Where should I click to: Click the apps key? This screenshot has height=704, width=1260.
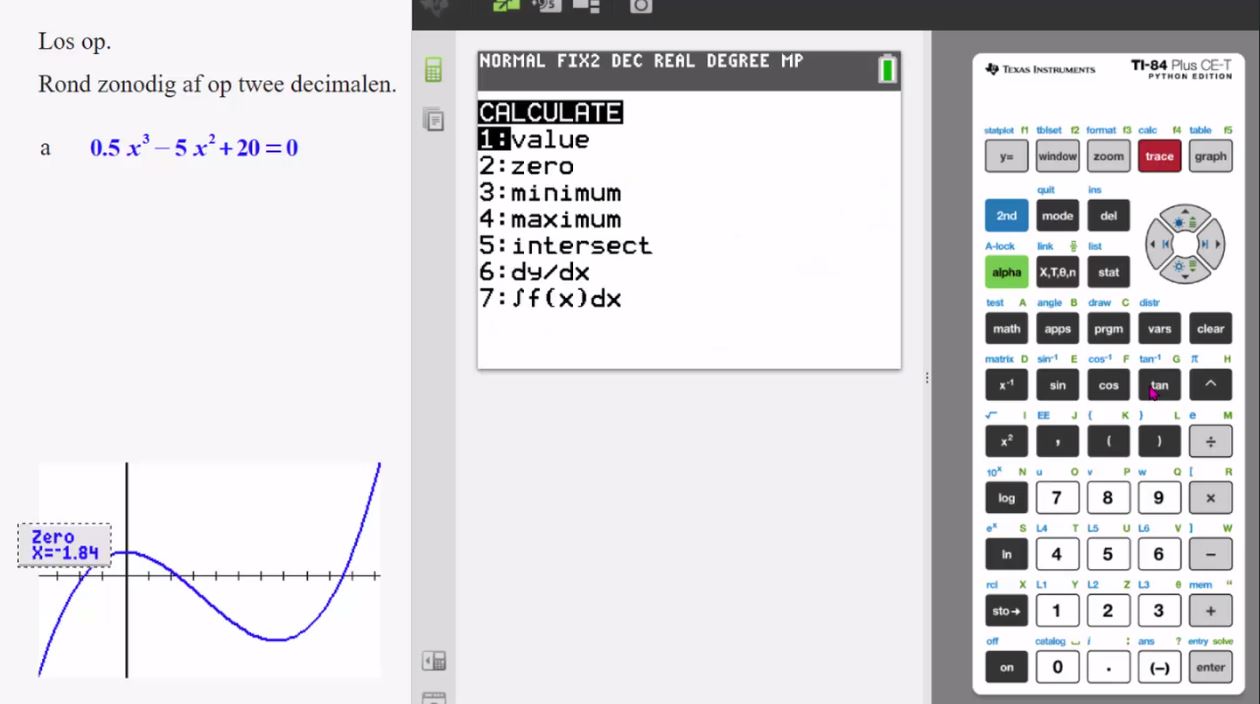(x=1057, y=328)
